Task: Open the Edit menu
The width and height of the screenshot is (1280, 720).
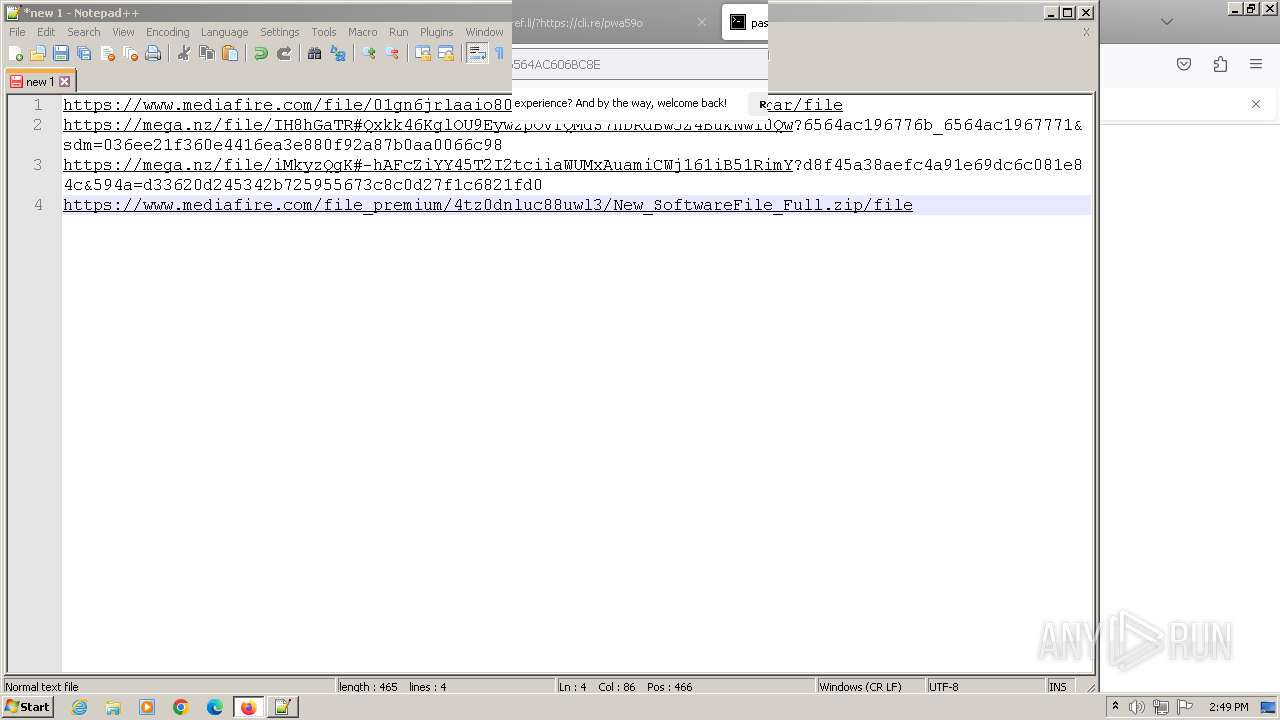Action: (x=46, y=32)
